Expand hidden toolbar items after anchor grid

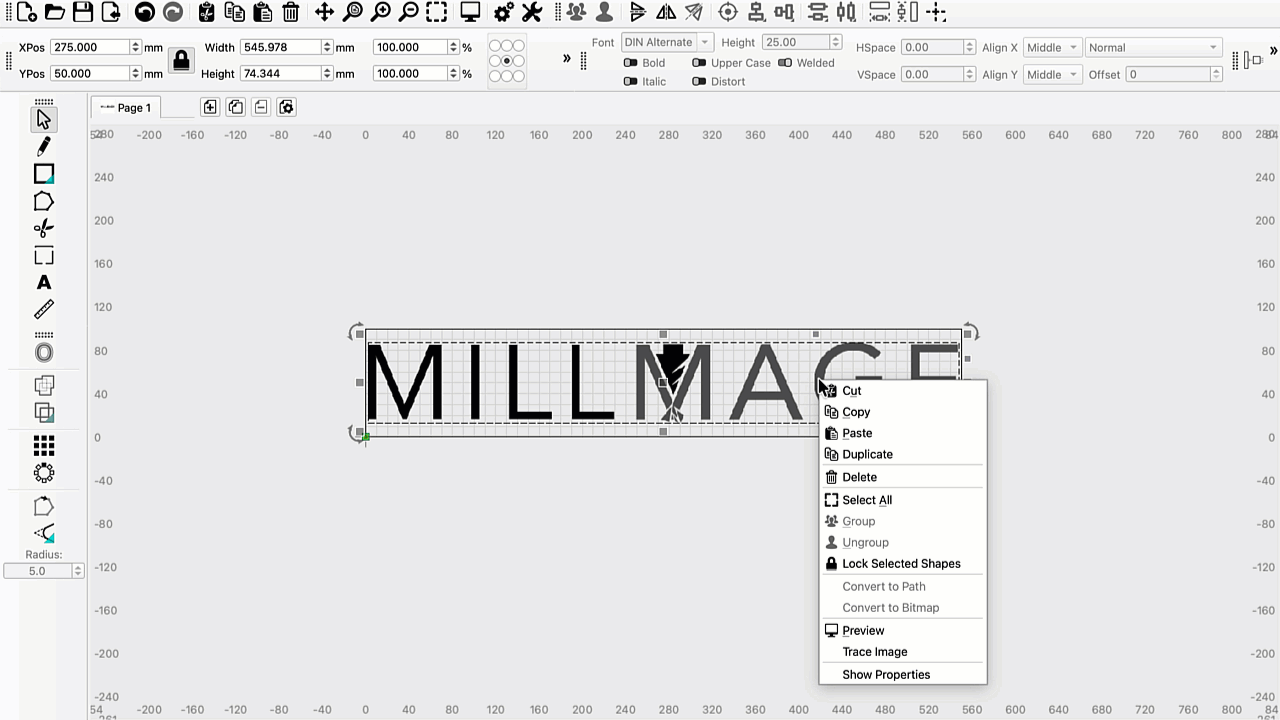[x=567, y=58]
